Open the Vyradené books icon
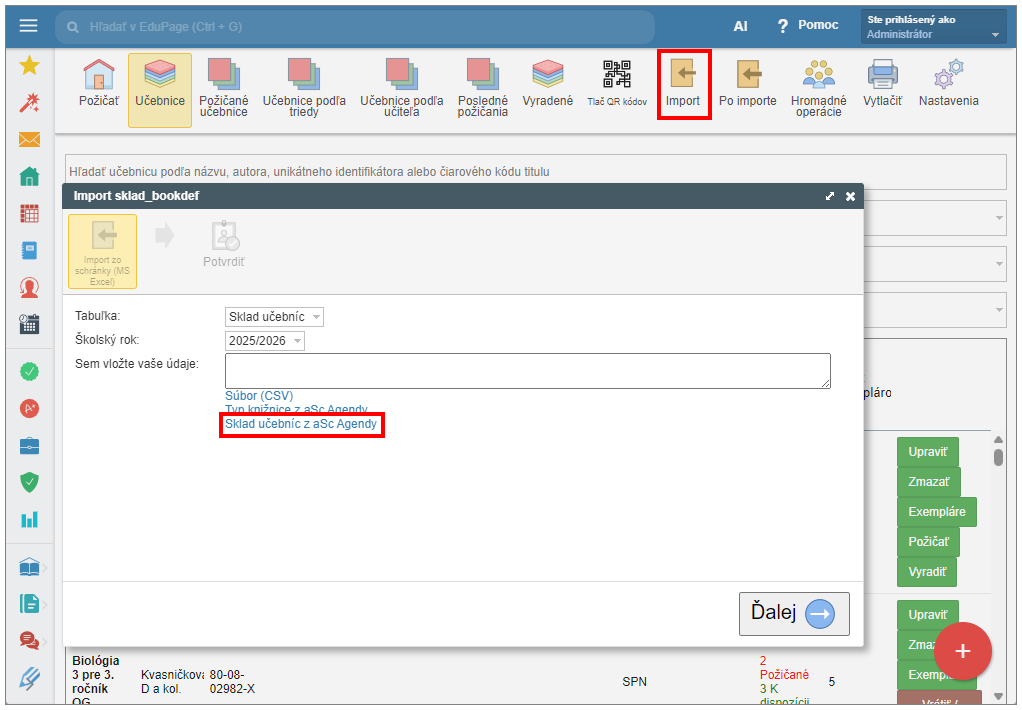Image resolution: width=1022 pixels, height=710 pixels. (x=547, y=83)
